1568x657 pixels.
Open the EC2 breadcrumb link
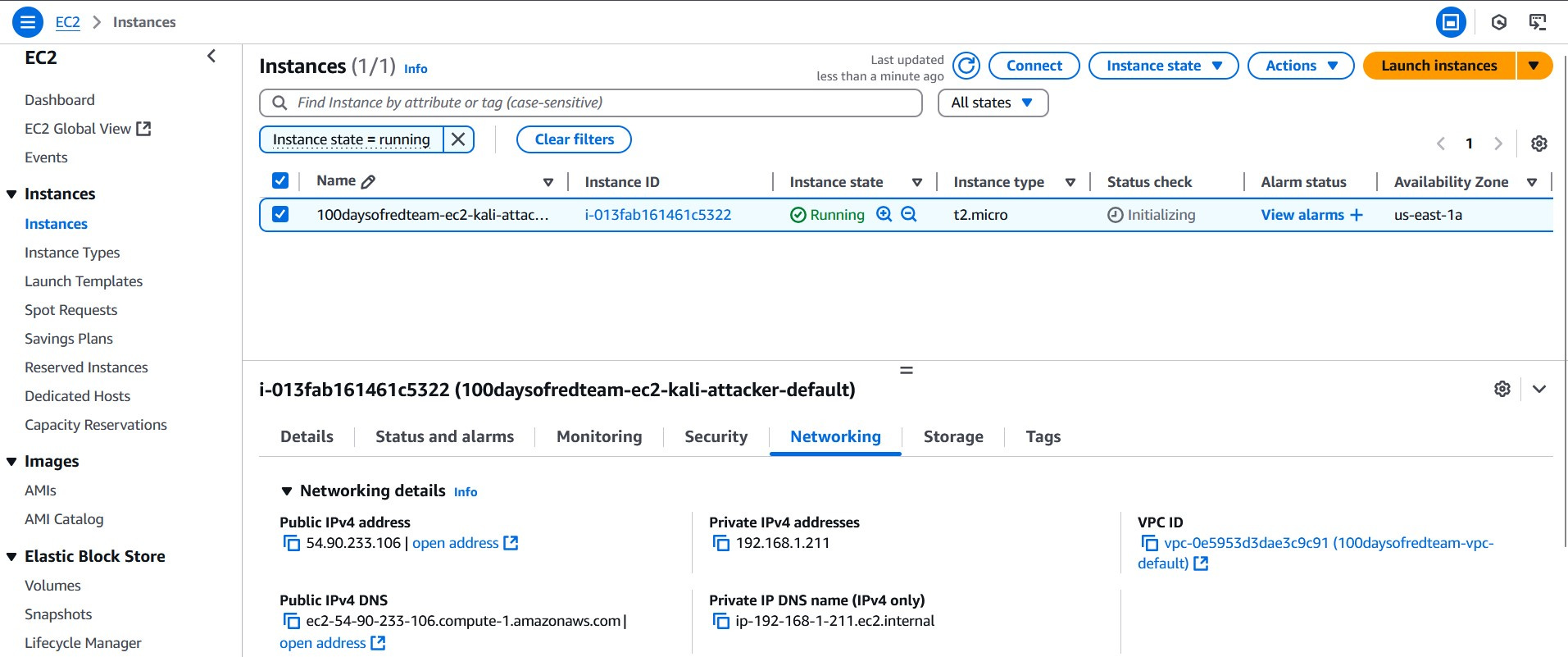68,22
